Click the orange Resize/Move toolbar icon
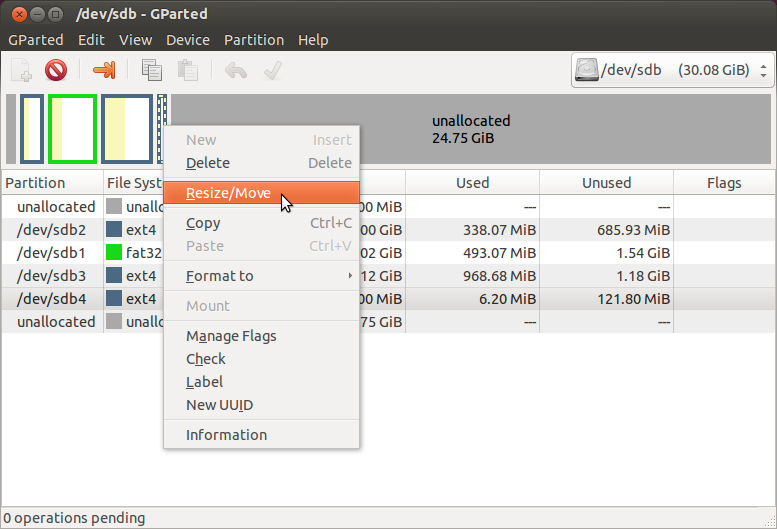 (x=104, y=70)
